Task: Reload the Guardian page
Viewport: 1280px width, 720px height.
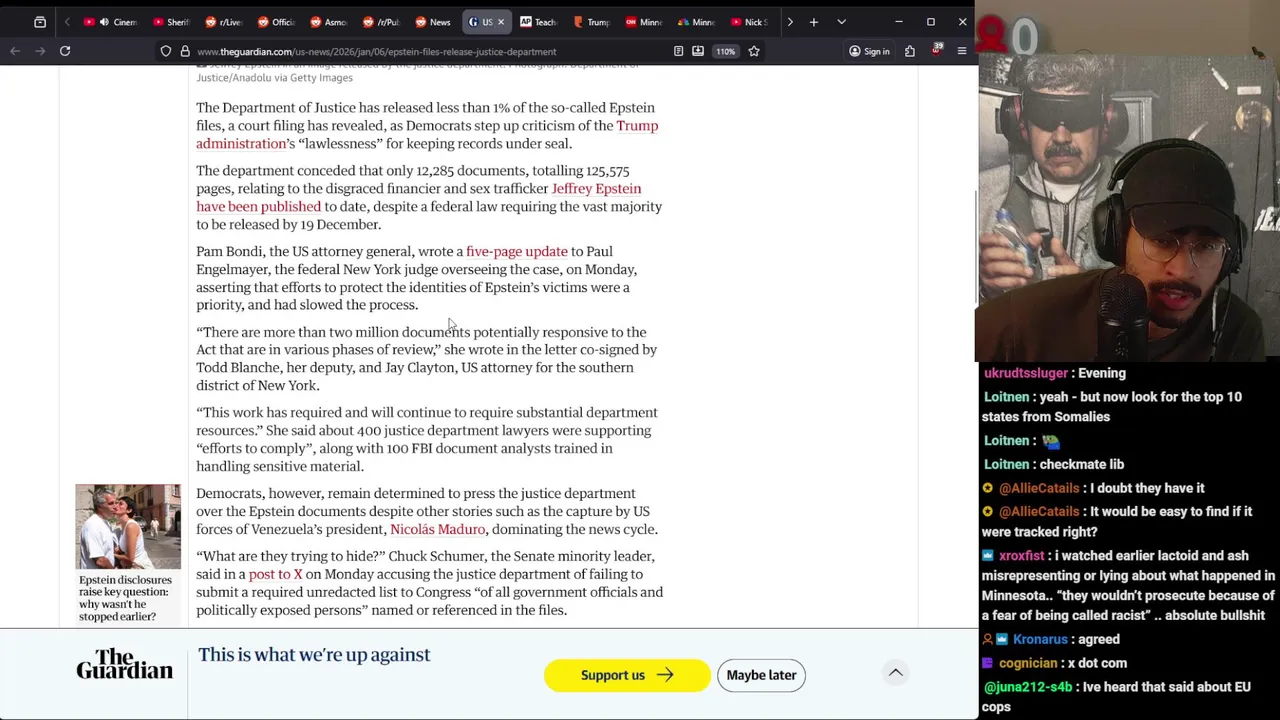Action: pyautogui.click(x=65, y=51)
